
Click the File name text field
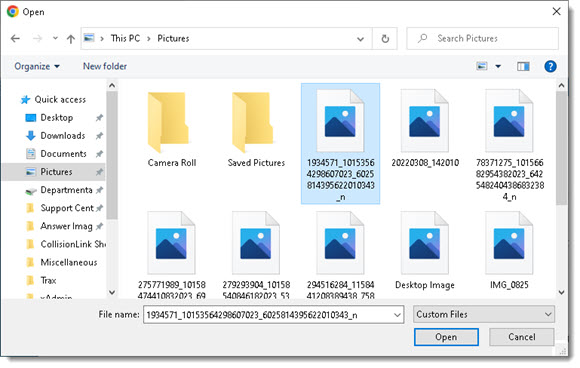[x=267, y=315]
